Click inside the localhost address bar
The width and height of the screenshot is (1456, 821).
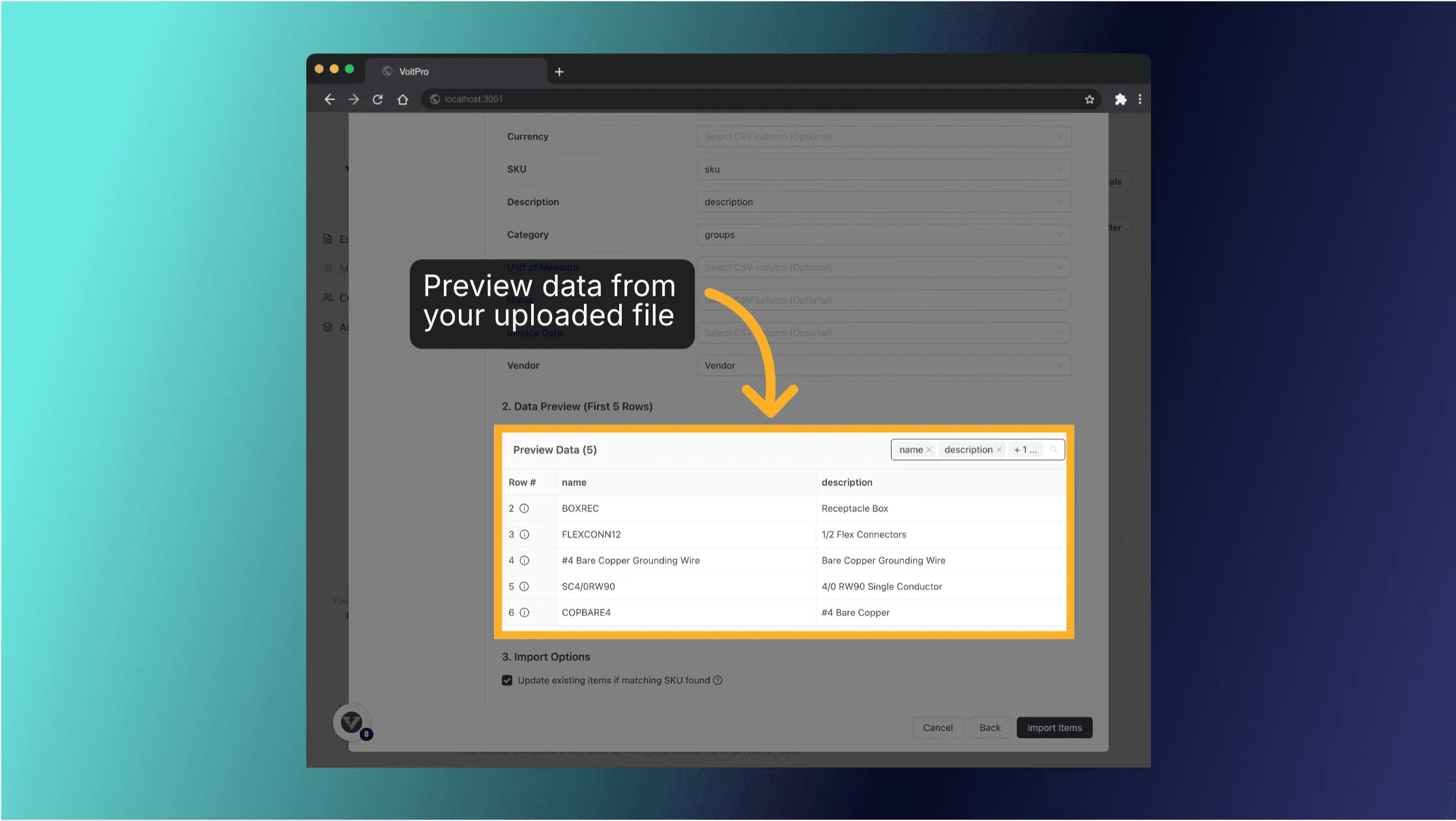[587, 99]
